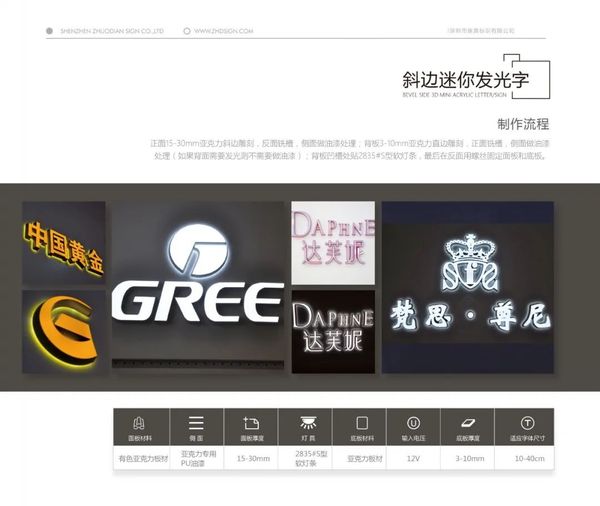This screenshot has width=600, height=506.
Task: Click the 10-40cm font size value
Action: pyautogui.click(x=530, y=459)
